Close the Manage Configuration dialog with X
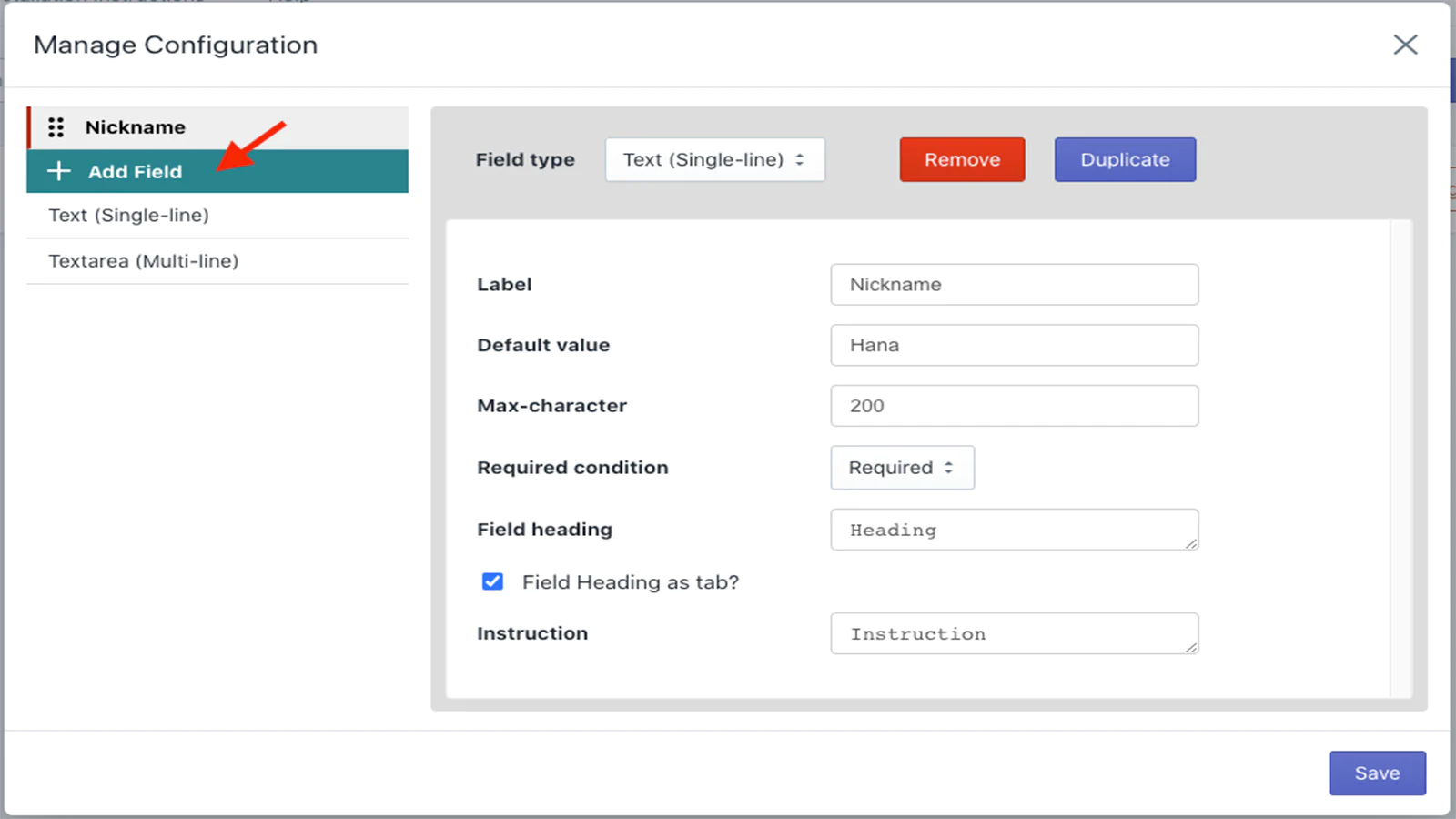Screen dimensions: 1456x819 (x=1405, y=45)
